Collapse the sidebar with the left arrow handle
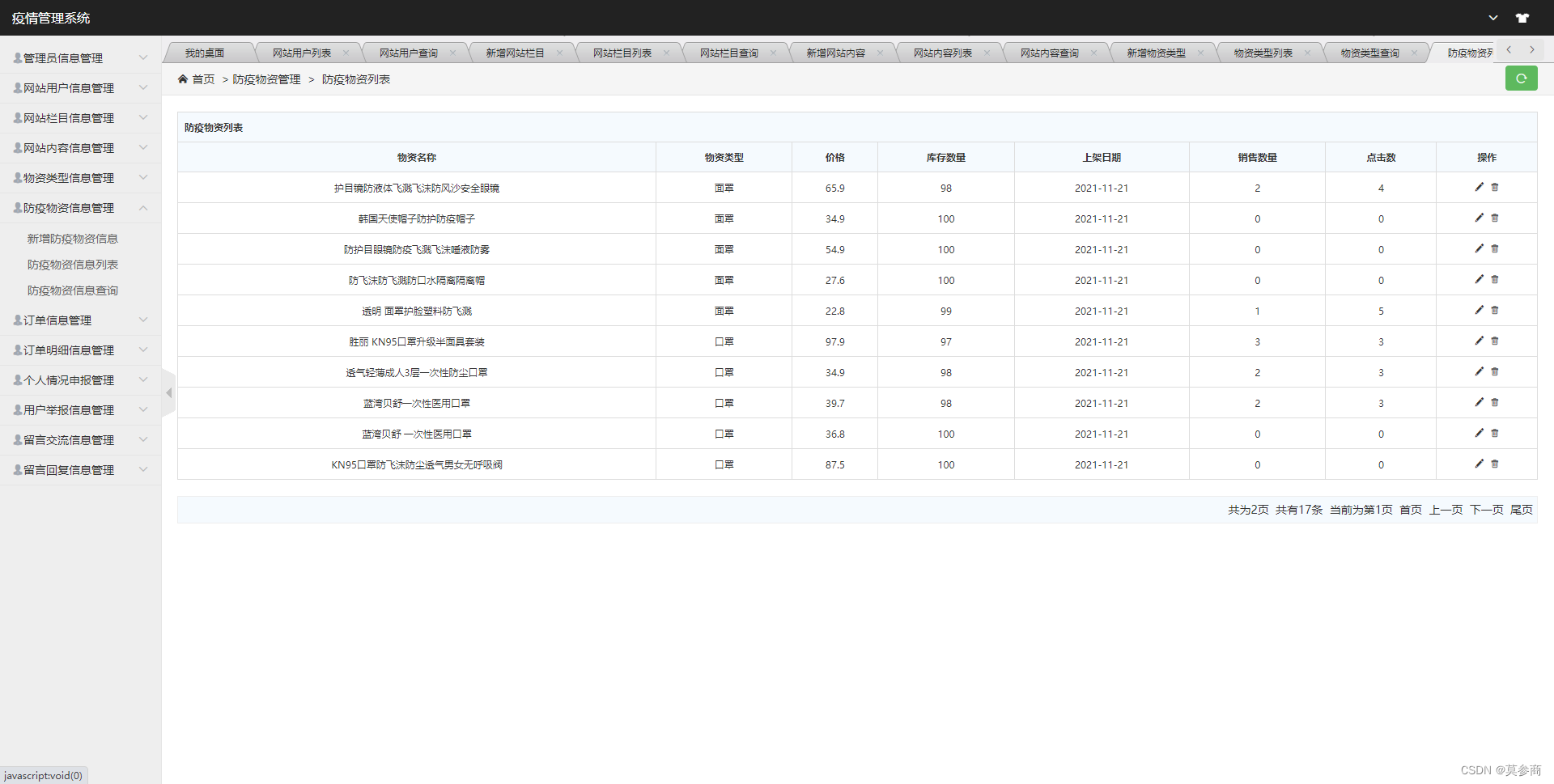This screenshot has height=784, width=1554. coord(168,393)
